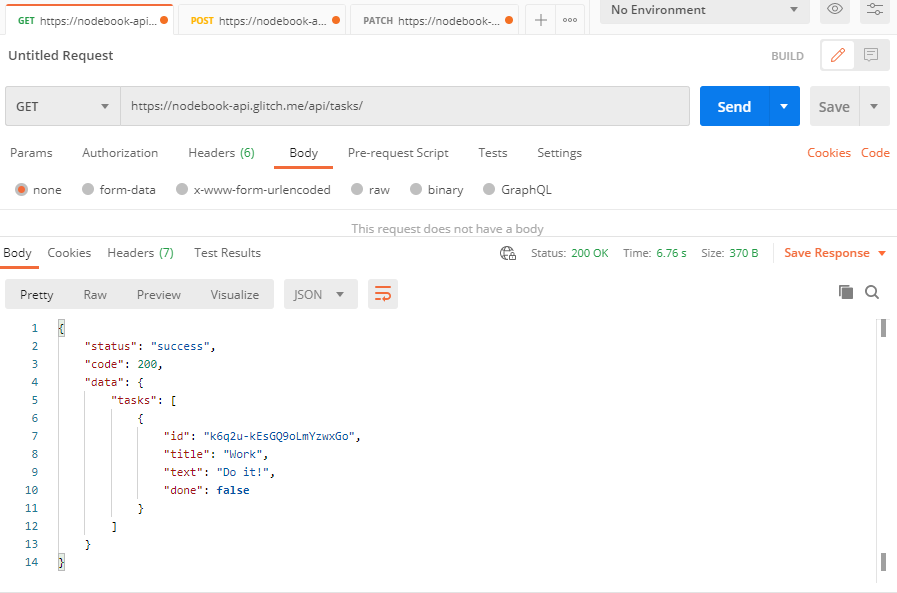Switch to the Pre-request Script tab
Screen dimensions: 897x593
click(x=398, y=153)
